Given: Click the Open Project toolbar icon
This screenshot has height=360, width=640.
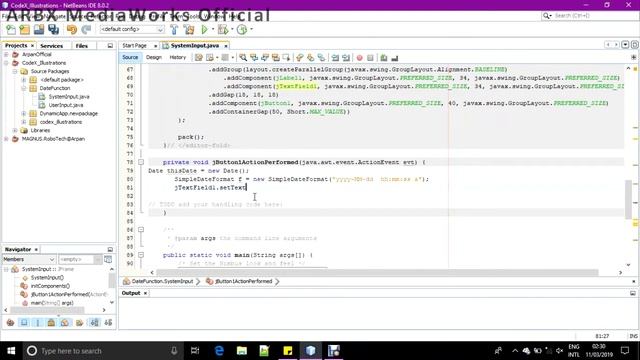Looking at the screenshot, I should pos(39,29).
